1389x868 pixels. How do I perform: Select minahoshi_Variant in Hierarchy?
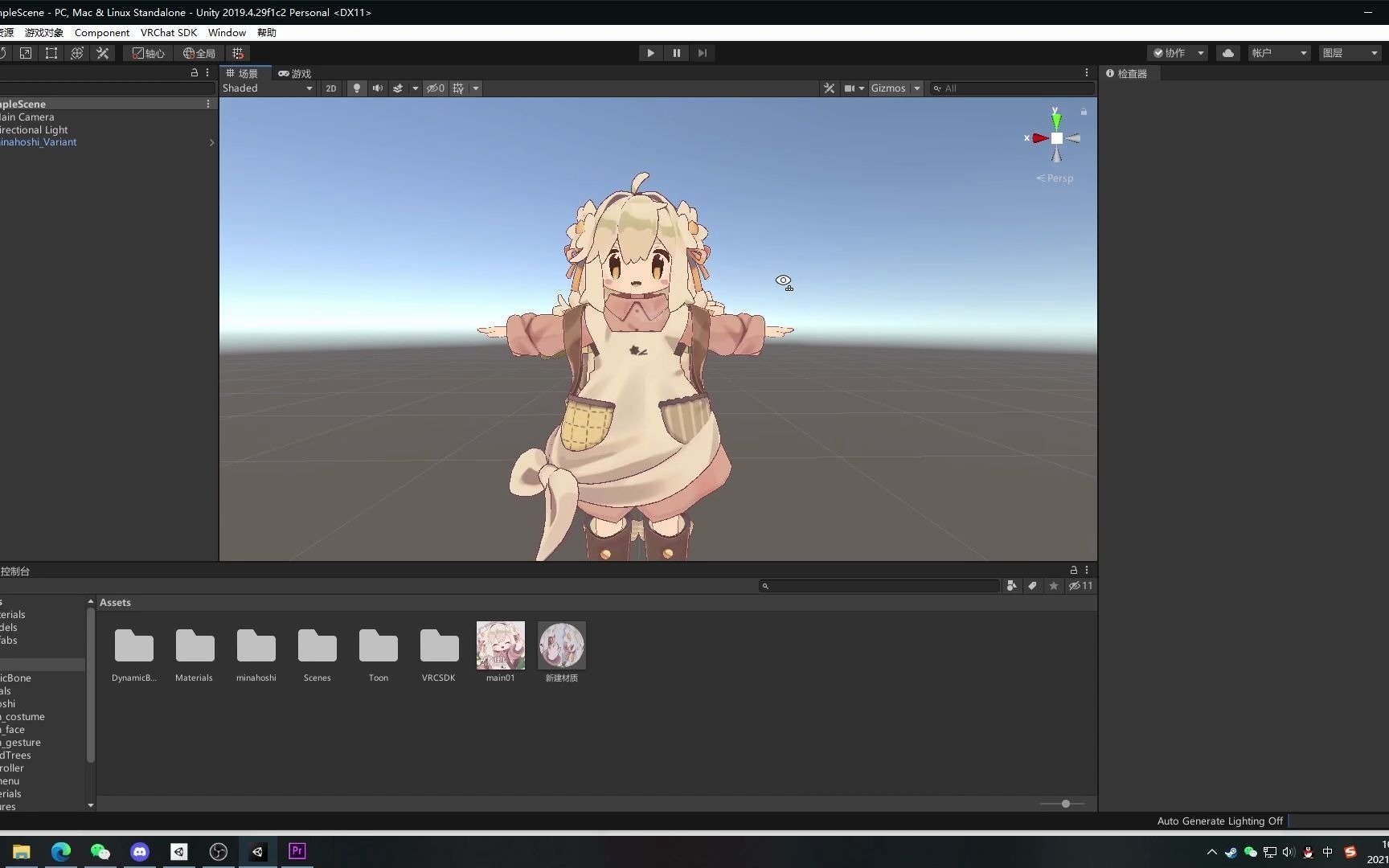[x=38, y=142]
